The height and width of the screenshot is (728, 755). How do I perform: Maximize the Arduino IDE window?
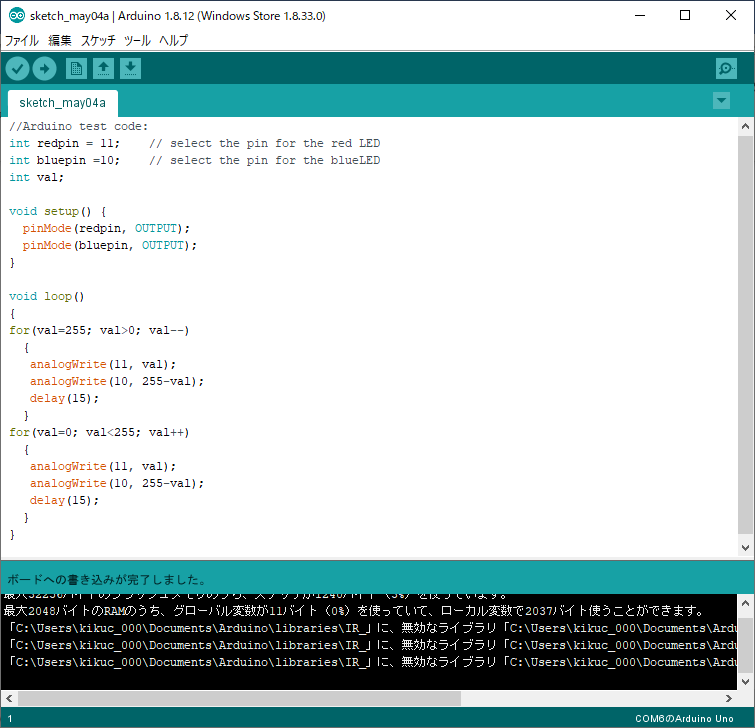click(685, 16)
